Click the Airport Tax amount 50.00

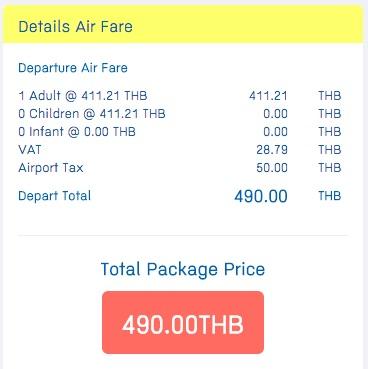tap(272, 168)
